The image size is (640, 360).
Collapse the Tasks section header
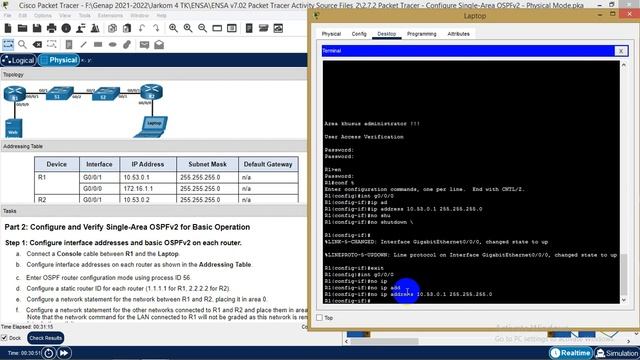(153, 211)
